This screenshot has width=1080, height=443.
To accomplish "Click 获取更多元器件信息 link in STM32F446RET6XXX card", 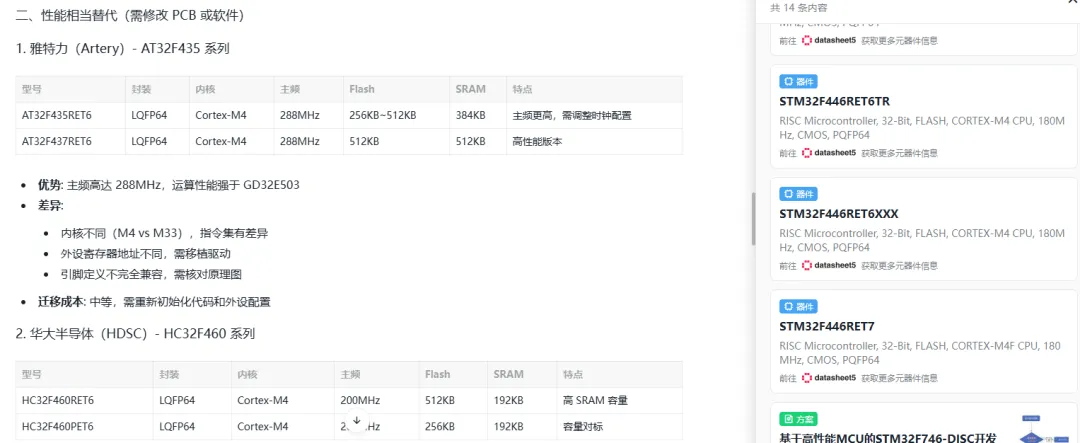I will (x=899, y=265).
